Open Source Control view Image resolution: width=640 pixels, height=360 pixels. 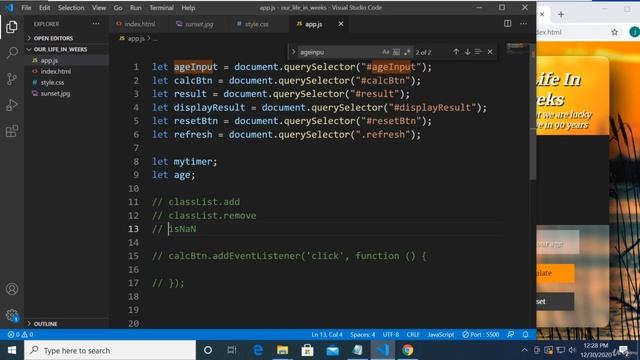coord(12,79)
